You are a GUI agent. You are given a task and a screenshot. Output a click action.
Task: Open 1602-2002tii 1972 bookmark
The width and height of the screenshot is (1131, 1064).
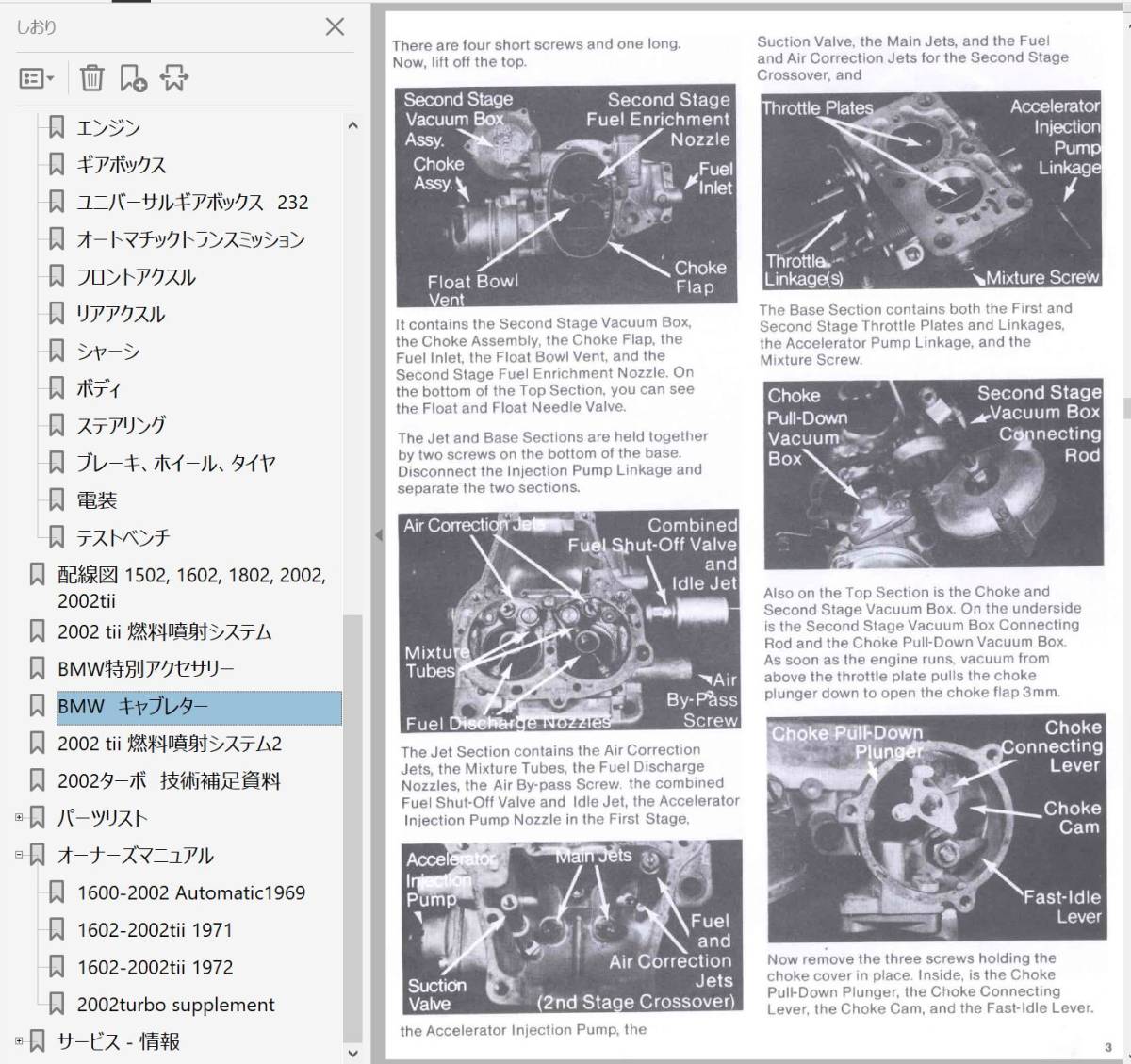click(x=155, y=967)
